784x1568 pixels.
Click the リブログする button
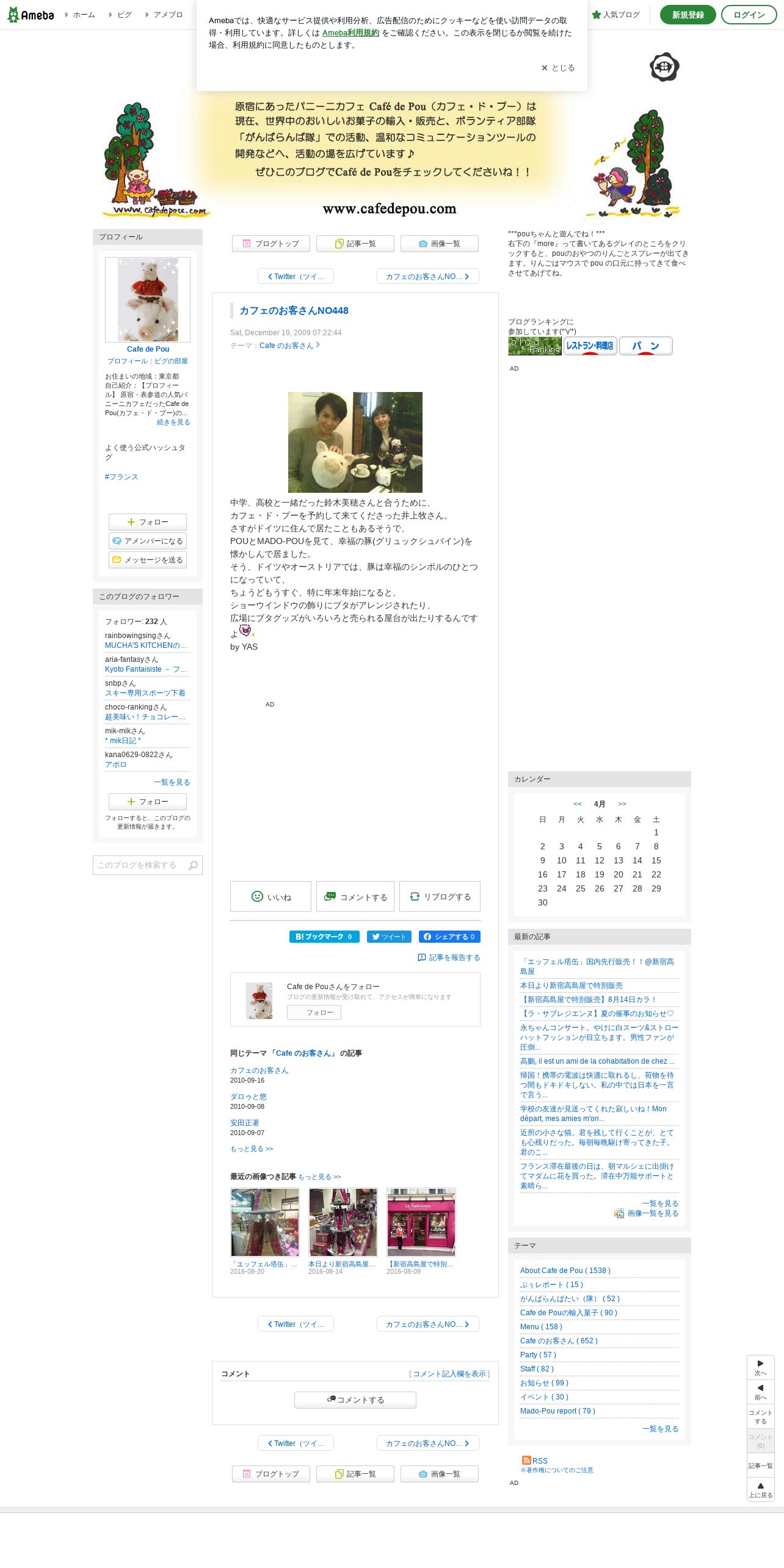[x=440, y=896]
